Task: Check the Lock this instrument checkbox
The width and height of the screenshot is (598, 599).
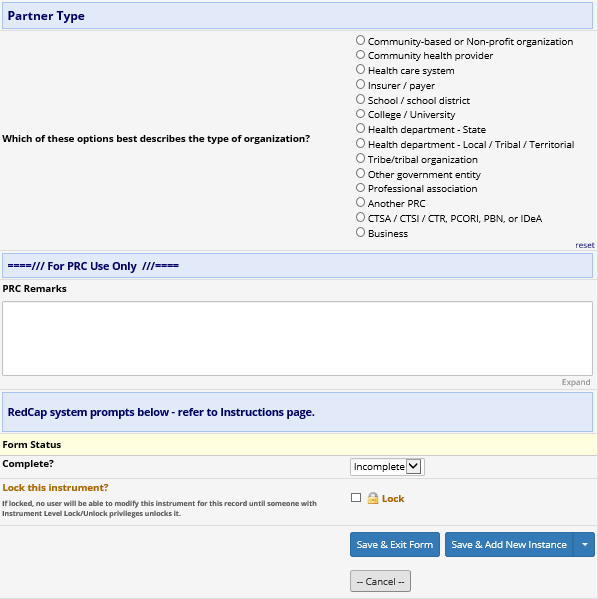Action: point(356,498)
